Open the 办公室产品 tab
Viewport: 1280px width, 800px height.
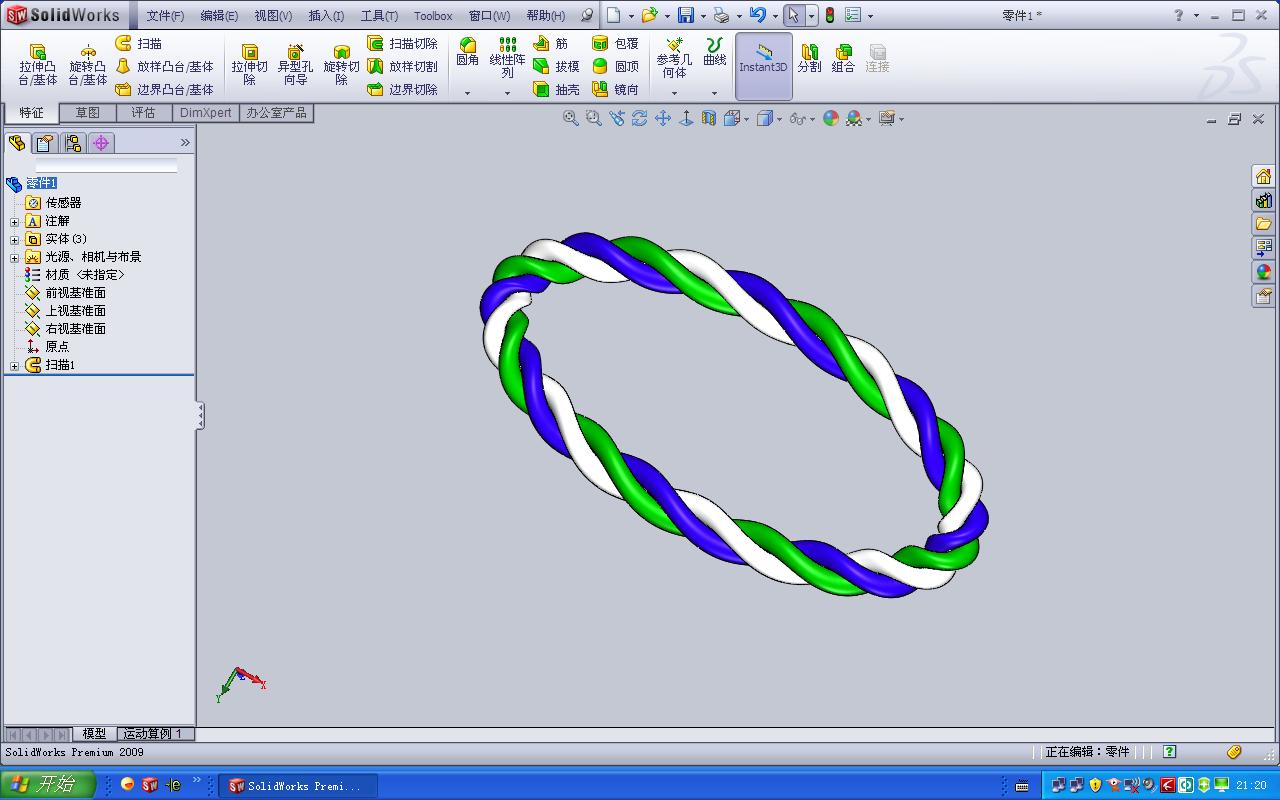point(276,113)
